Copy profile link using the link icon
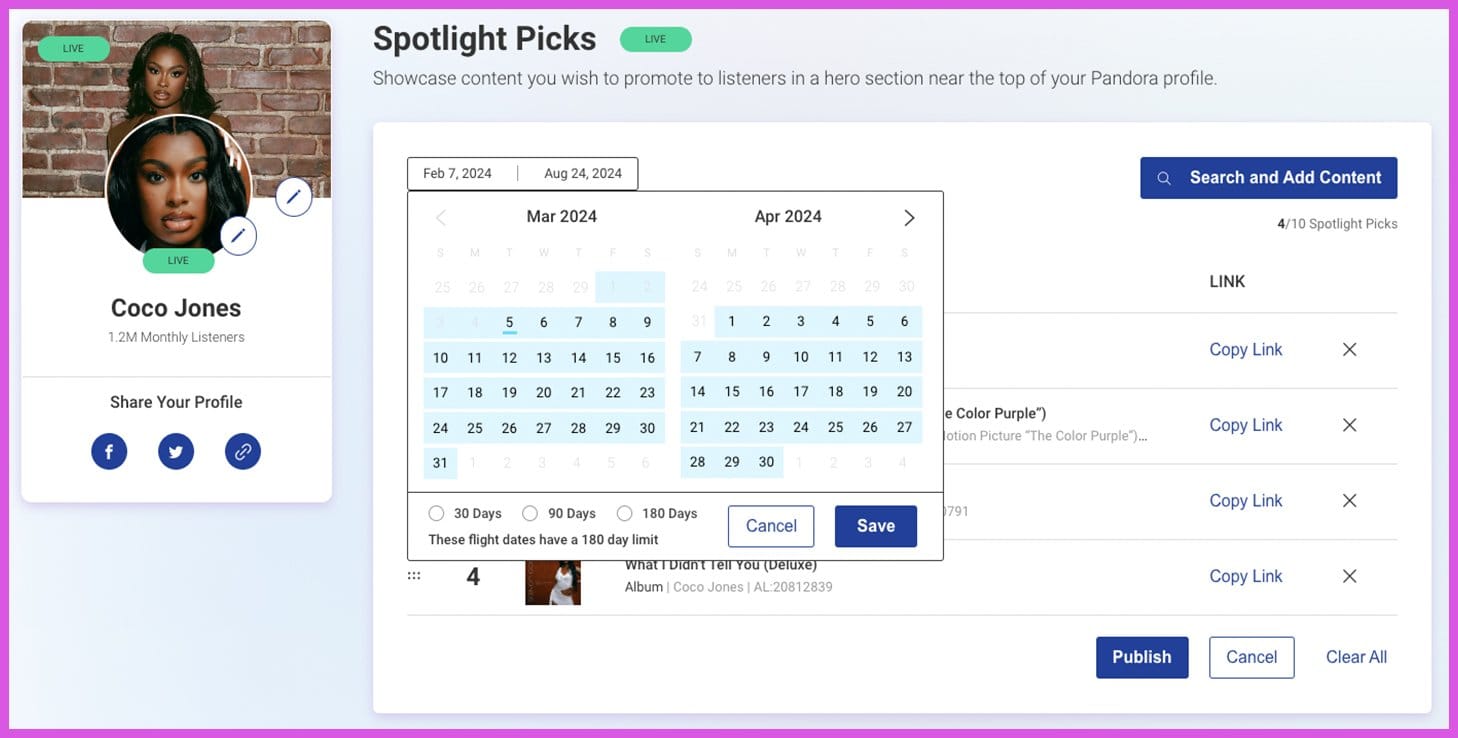The height and width of the screenshot is (738, 1458). 242,451
